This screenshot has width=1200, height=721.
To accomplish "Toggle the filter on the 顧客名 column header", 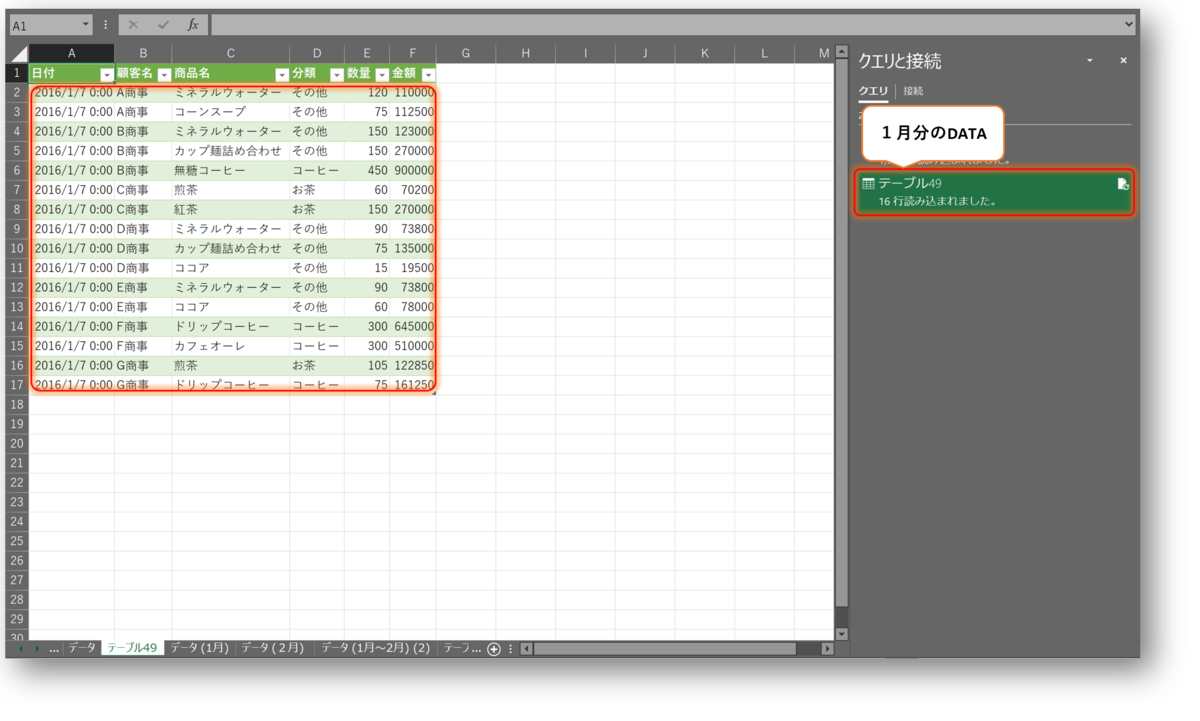I will (x=165, y=73).
